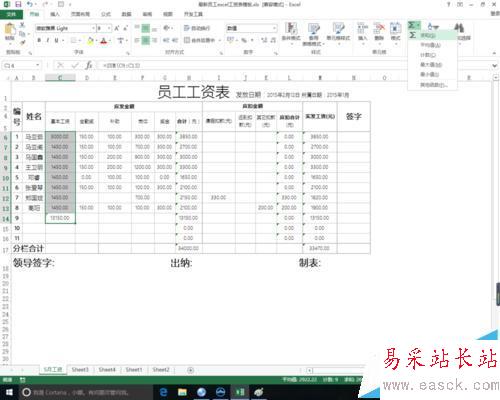Image resolution: width=500 pixels, height=400 pixels.
Task: Click the Cortana search box
Action: pos(85,392)
